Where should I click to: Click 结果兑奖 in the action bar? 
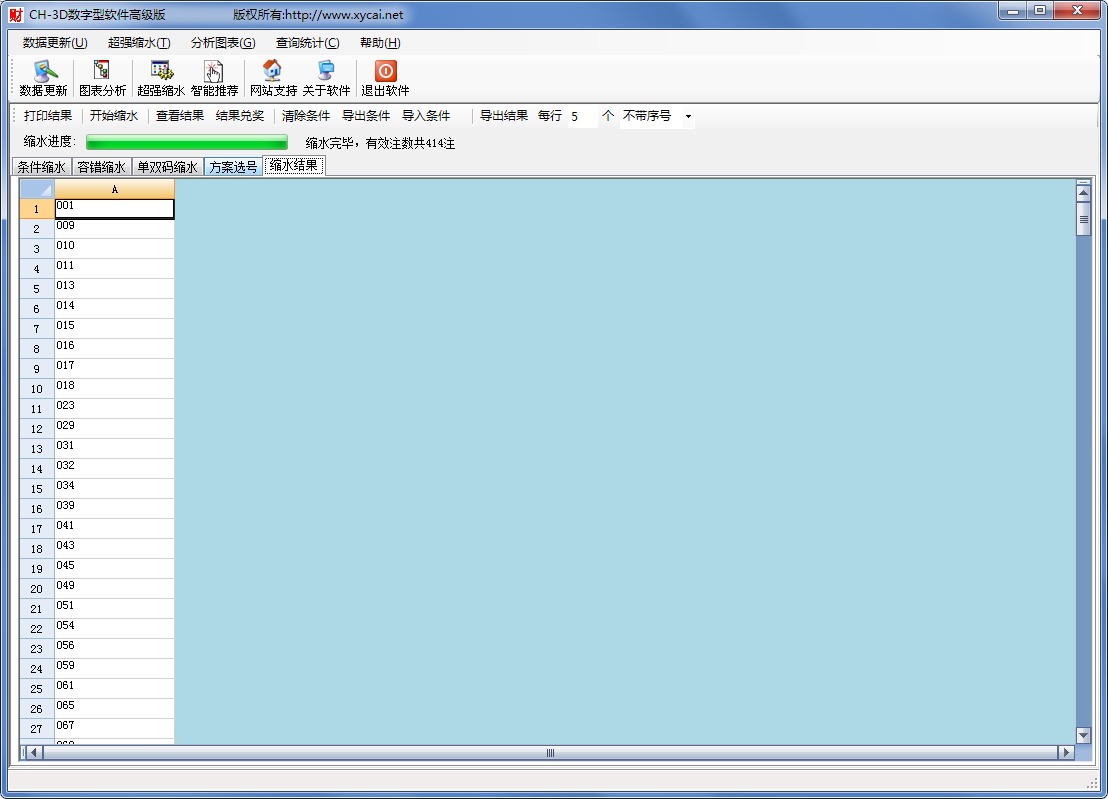[x=240, y=116]
